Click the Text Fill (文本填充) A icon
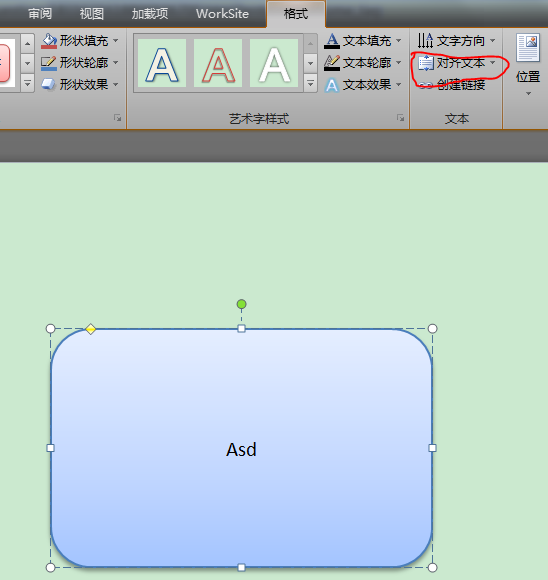This screenshot has width=548, height=580. point(332,41)
